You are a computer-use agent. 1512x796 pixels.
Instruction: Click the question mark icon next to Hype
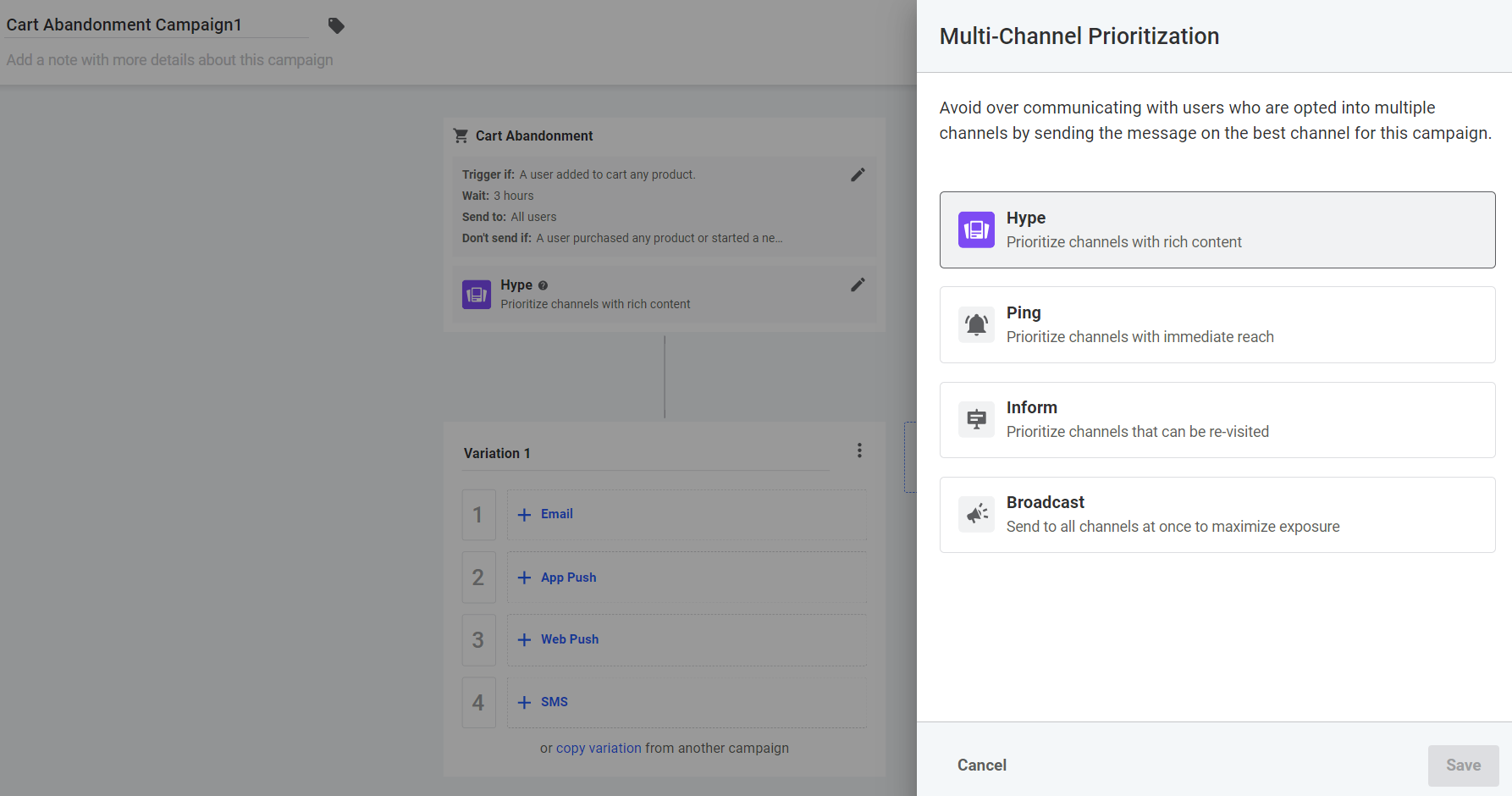543,285
